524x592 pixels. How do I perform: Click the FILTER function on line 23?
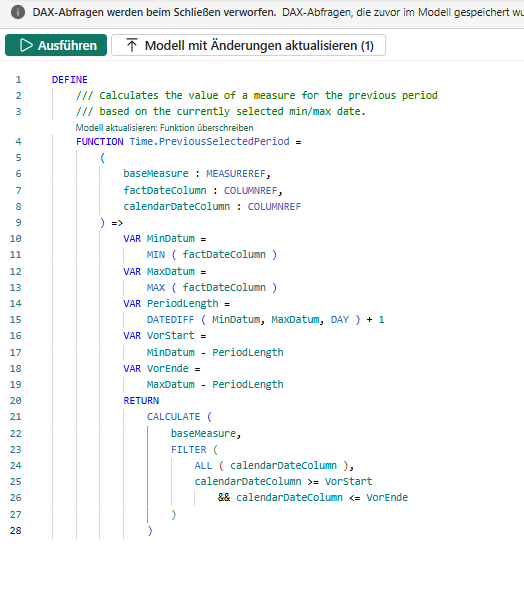click(189, 450)
